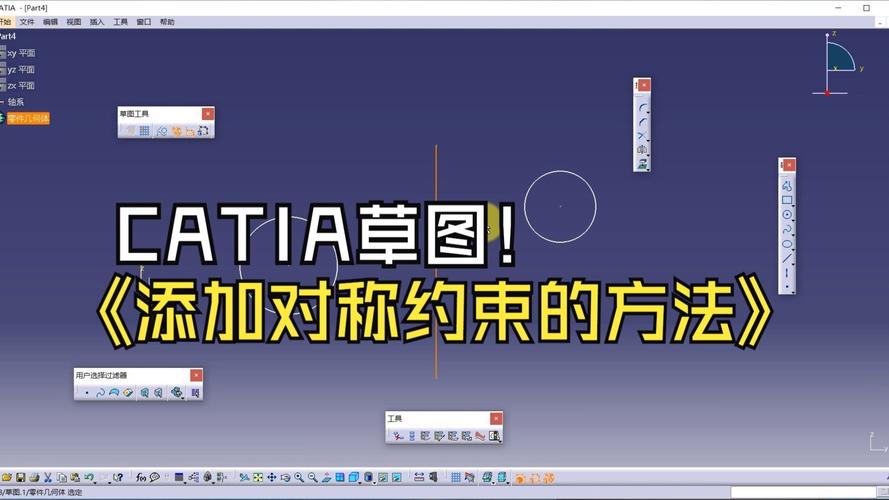Toggle the Volume selection filter

pyautogui.click(x=128, y=392)
